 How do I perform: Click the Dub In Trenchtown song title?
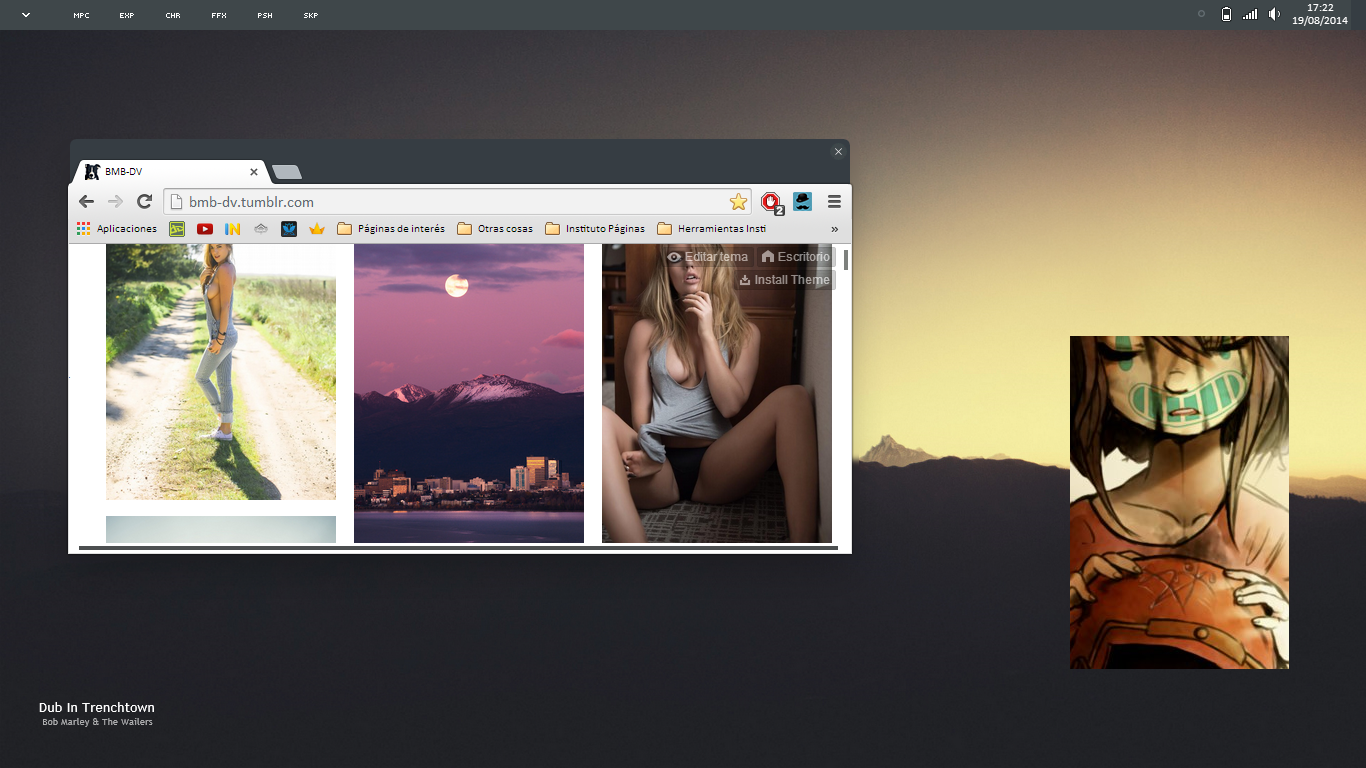point(97,708)
